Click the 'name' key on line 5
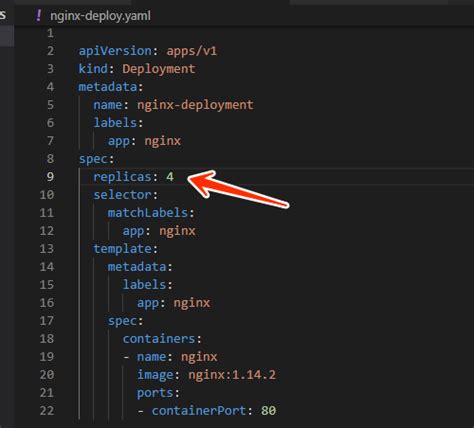Image resolution: width=474 pixels, height=428 pixels. (108, 105)
